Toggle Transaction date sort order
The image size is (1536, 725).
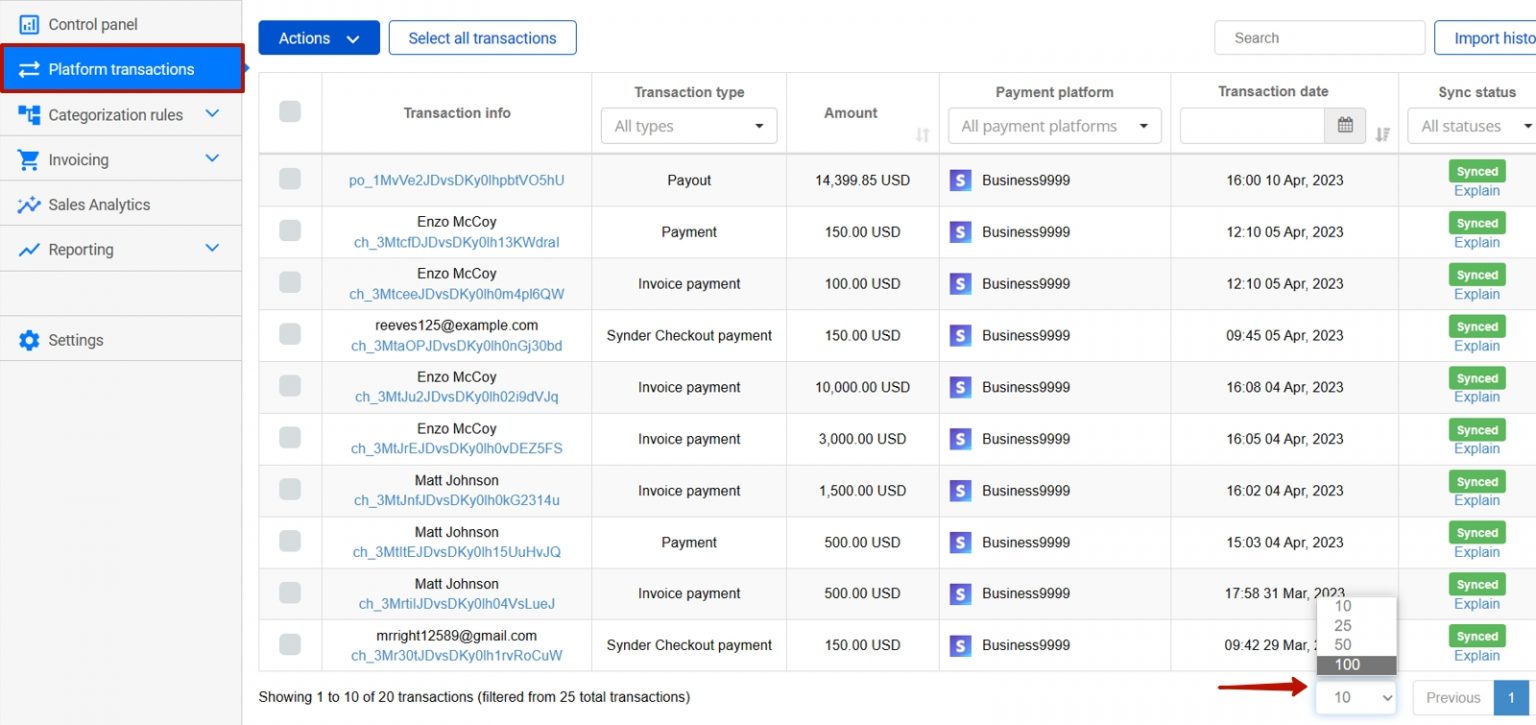[x=1381, y=133]
